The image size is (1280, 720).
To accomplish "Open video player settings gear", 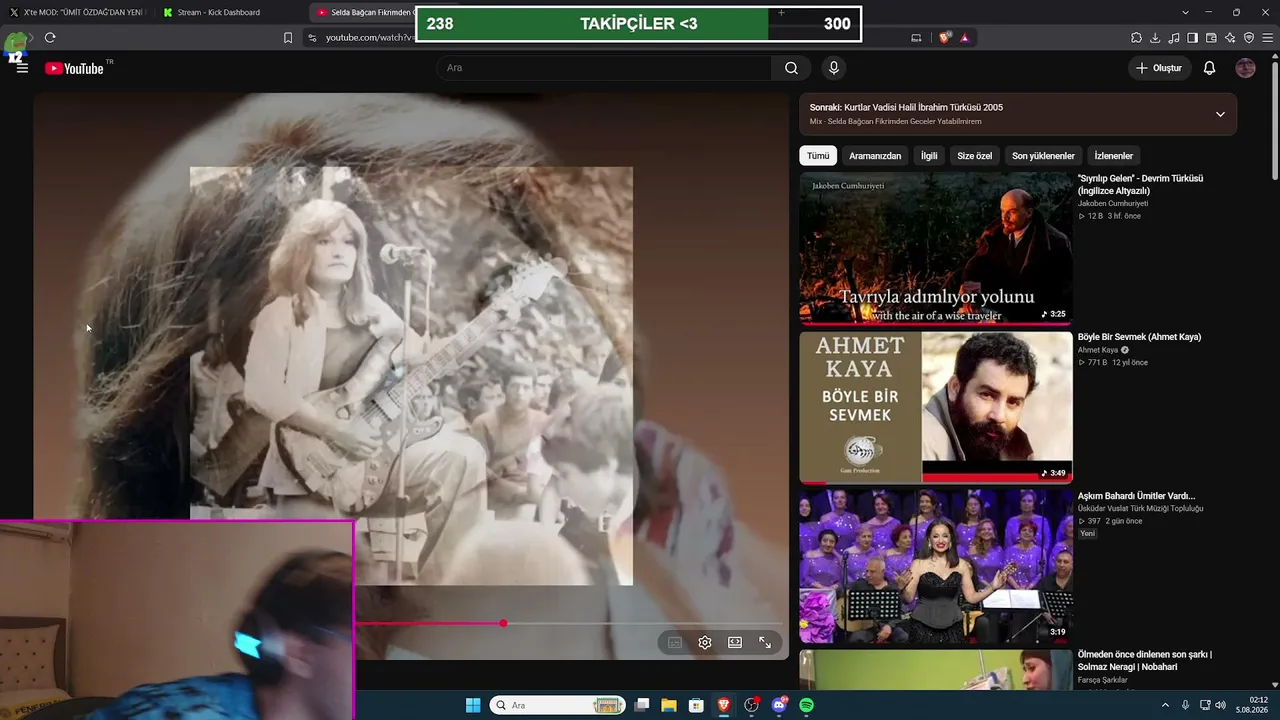I will pyautogui.click(x=705, y=643).
